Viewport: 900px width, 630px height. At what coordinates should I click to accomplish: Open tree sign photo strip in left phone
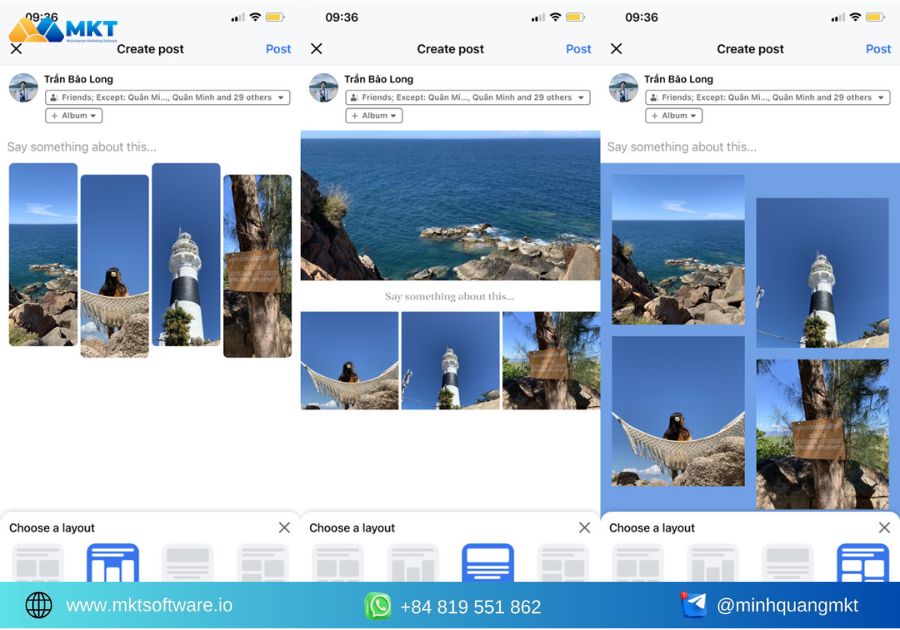257,266
